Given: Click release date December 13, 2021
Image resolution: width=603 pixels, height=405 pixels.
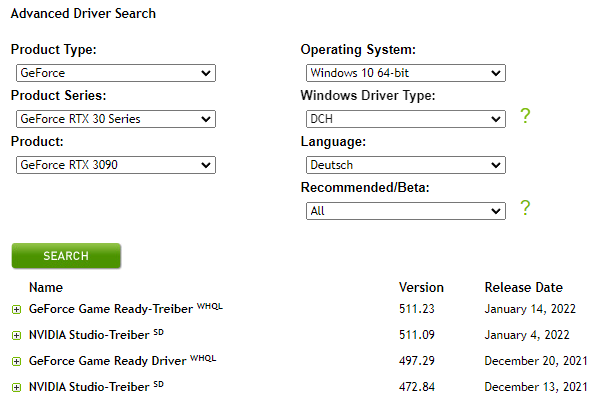Looking at the screenshot, I should click(x=536, y=387).
